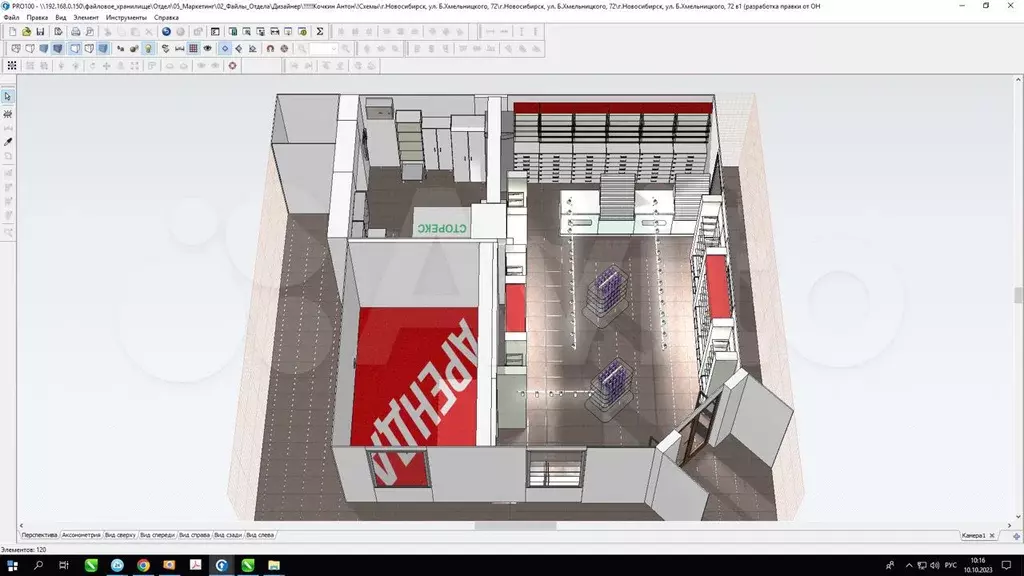Viewport: 1024px width, 576px height.
Task: Enable the highlighted shaded blue view mode icon
Action: 57,48
